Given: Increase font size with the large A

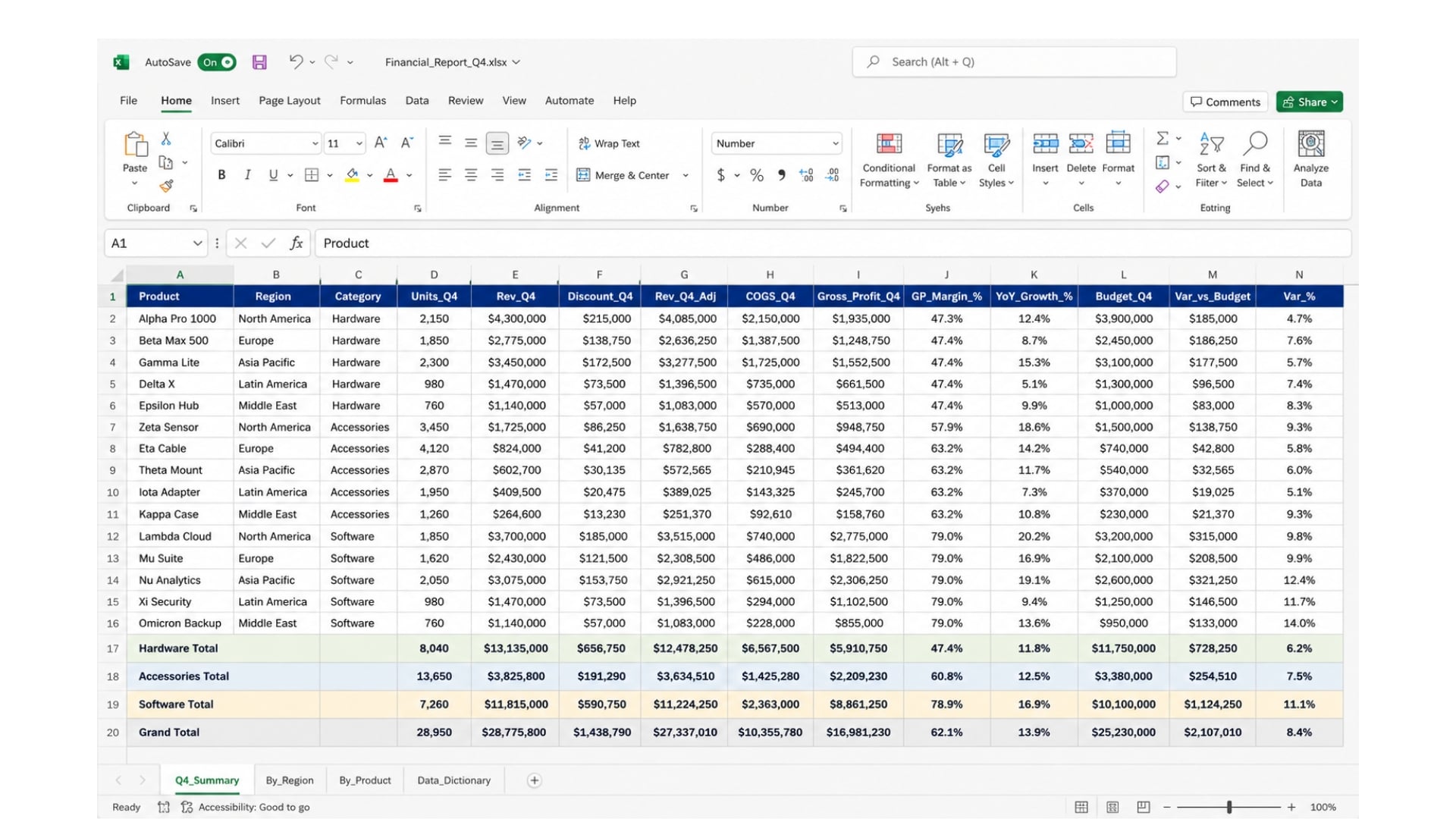Looking at the screenshot, I should coord(381,143).
